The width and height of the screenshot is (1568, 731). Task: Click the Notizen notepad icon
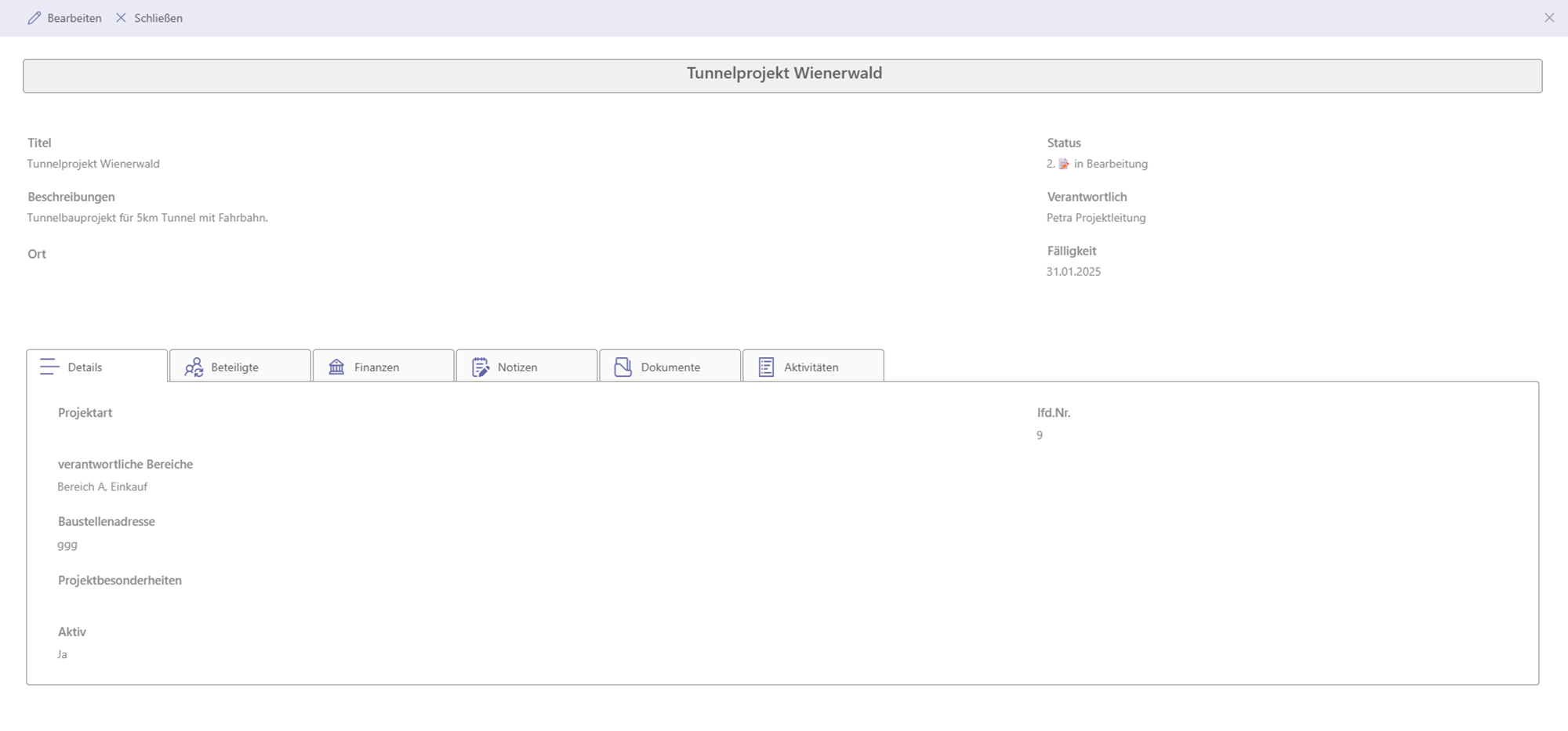pyautogui.click(x=480, y=367)
